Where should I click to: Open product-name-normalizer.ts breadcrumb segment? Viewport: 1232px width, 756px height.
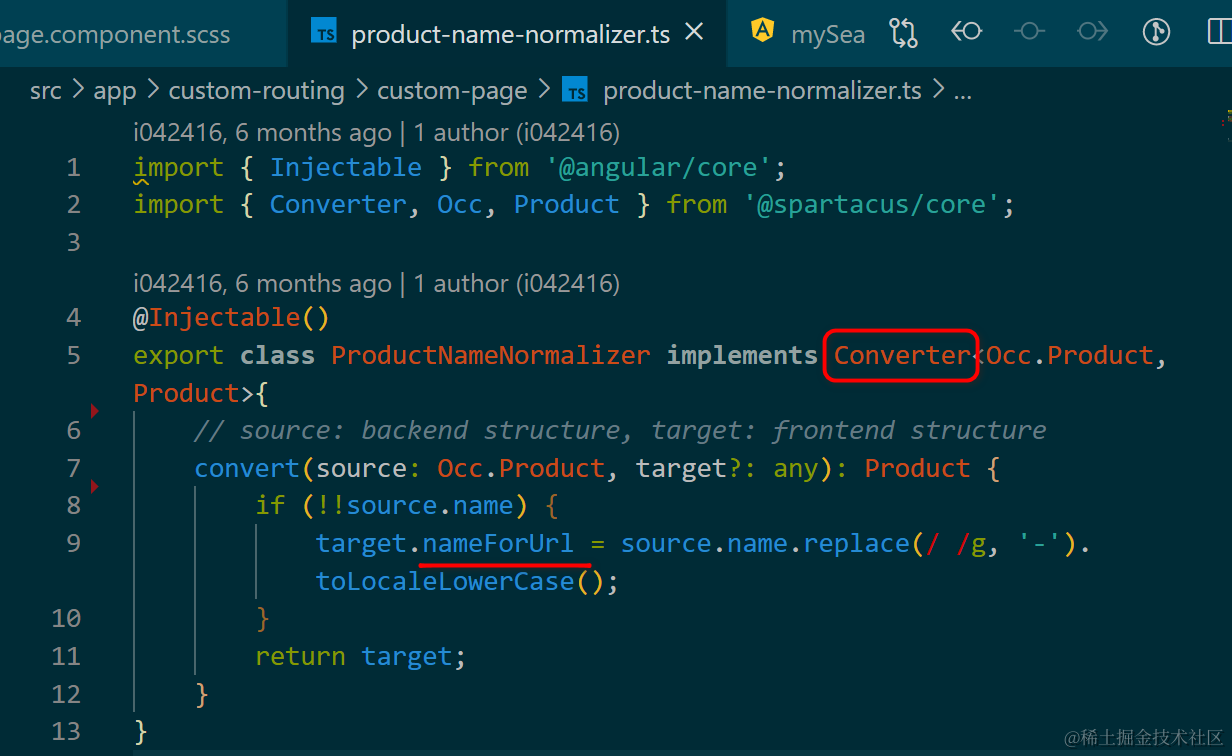point(762,91)
